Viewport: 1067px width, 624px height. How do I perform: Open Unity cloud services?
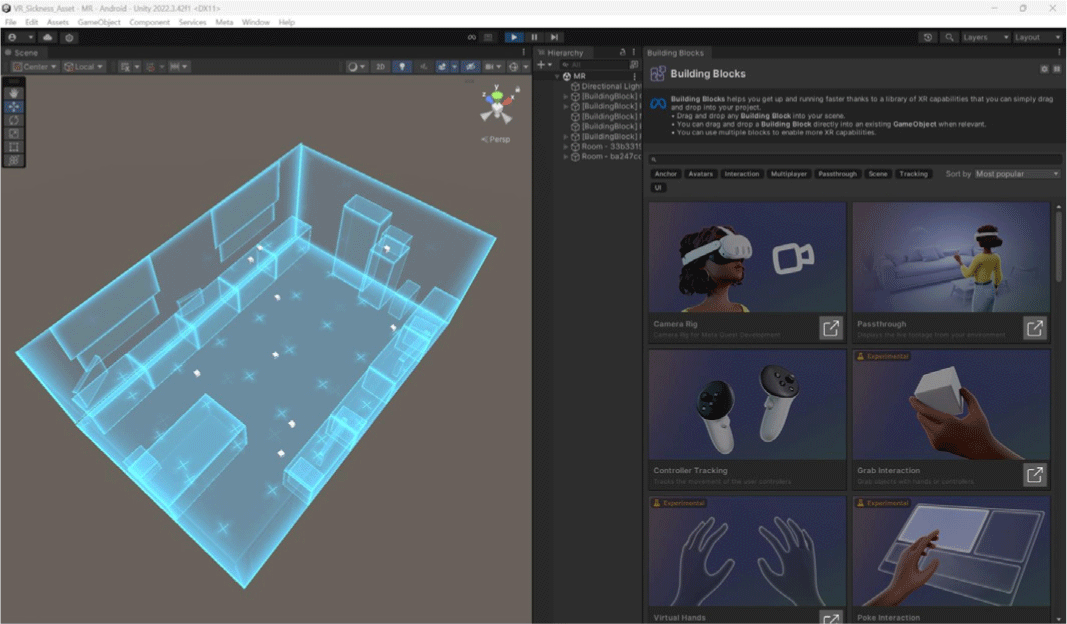coord(48,37)
